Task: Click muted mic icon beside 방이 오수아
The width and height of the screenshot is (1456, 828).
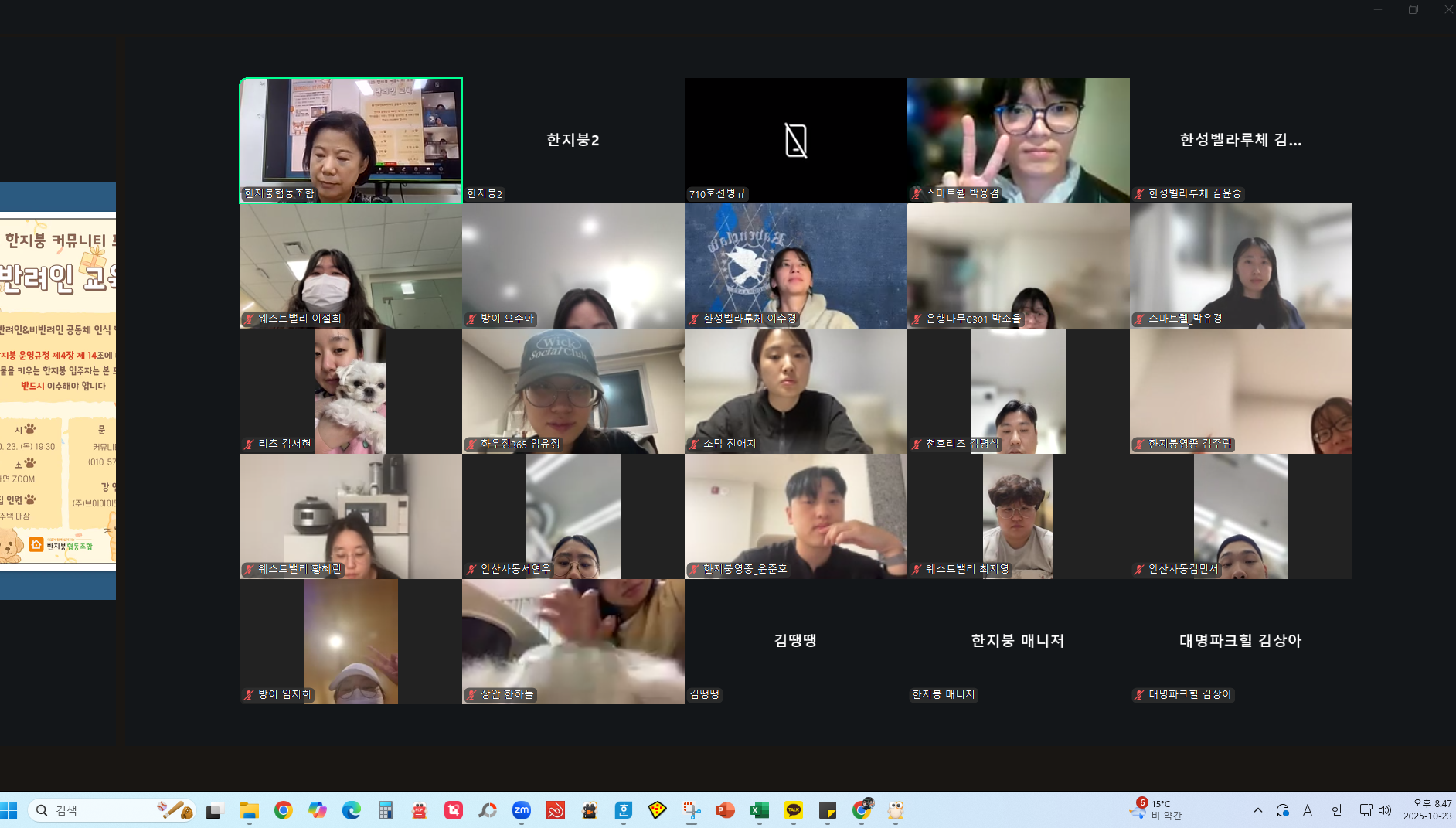Action: pos(471,319)
